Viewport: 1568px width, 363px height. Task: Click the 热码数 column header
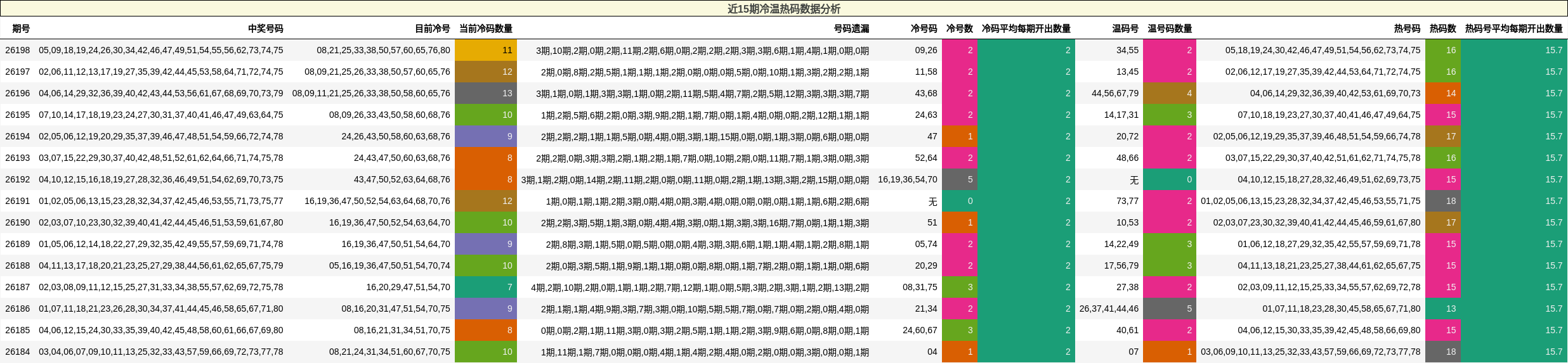point(1443,29)
